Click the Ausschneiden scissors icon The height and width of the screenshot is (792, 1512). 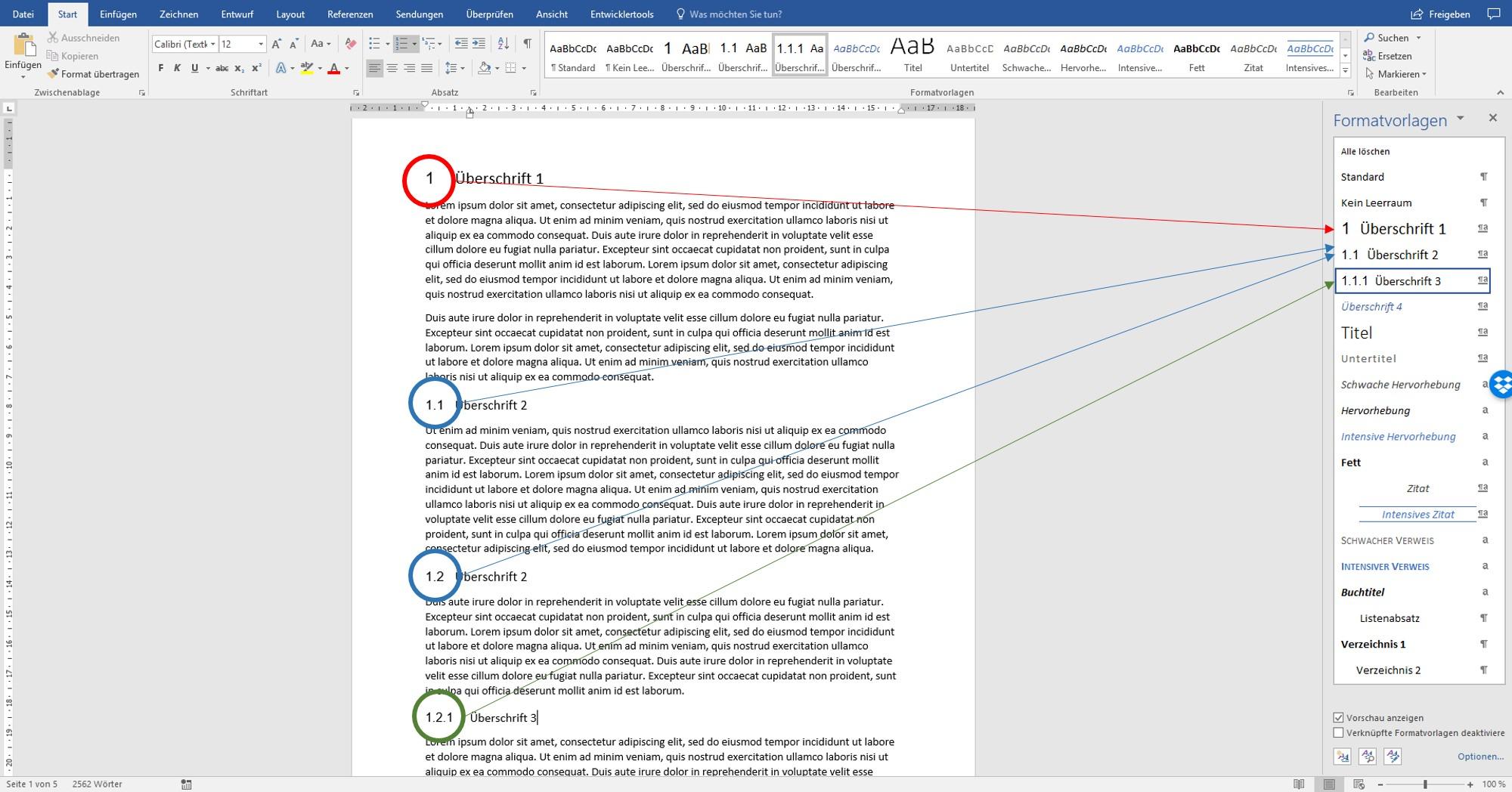click(x=53, y=38)
